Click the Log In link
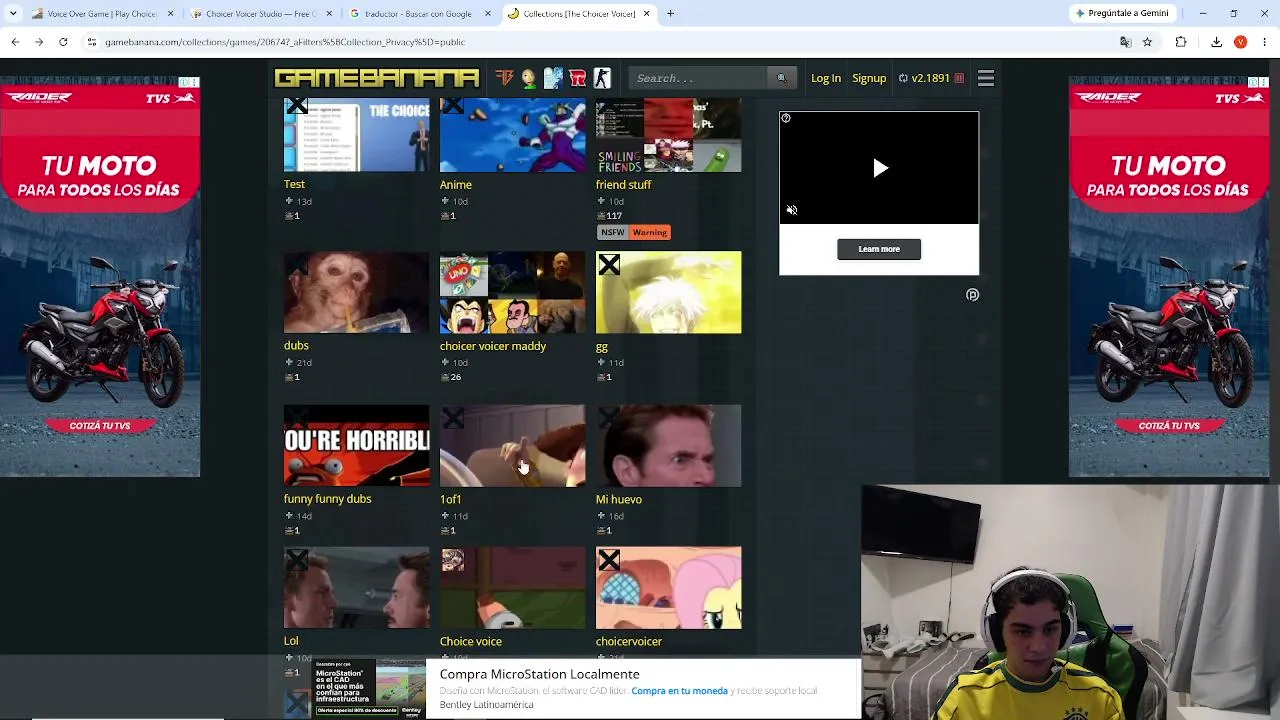 [826, 78]
